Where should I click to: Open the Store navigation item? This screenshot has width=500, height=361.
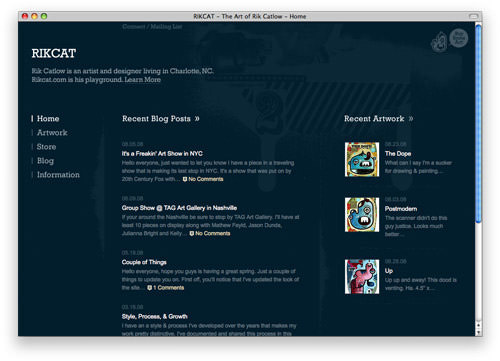(x=46, y=147)
